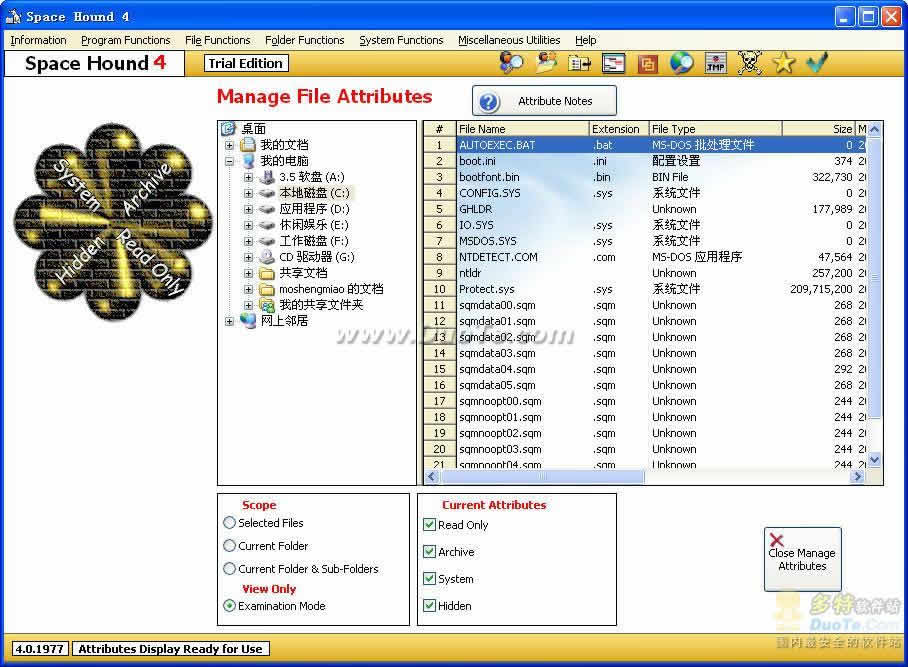Click the My Computer (我的电脑) icon
Screen dimensions: 908x667
[x=248, y=161]
